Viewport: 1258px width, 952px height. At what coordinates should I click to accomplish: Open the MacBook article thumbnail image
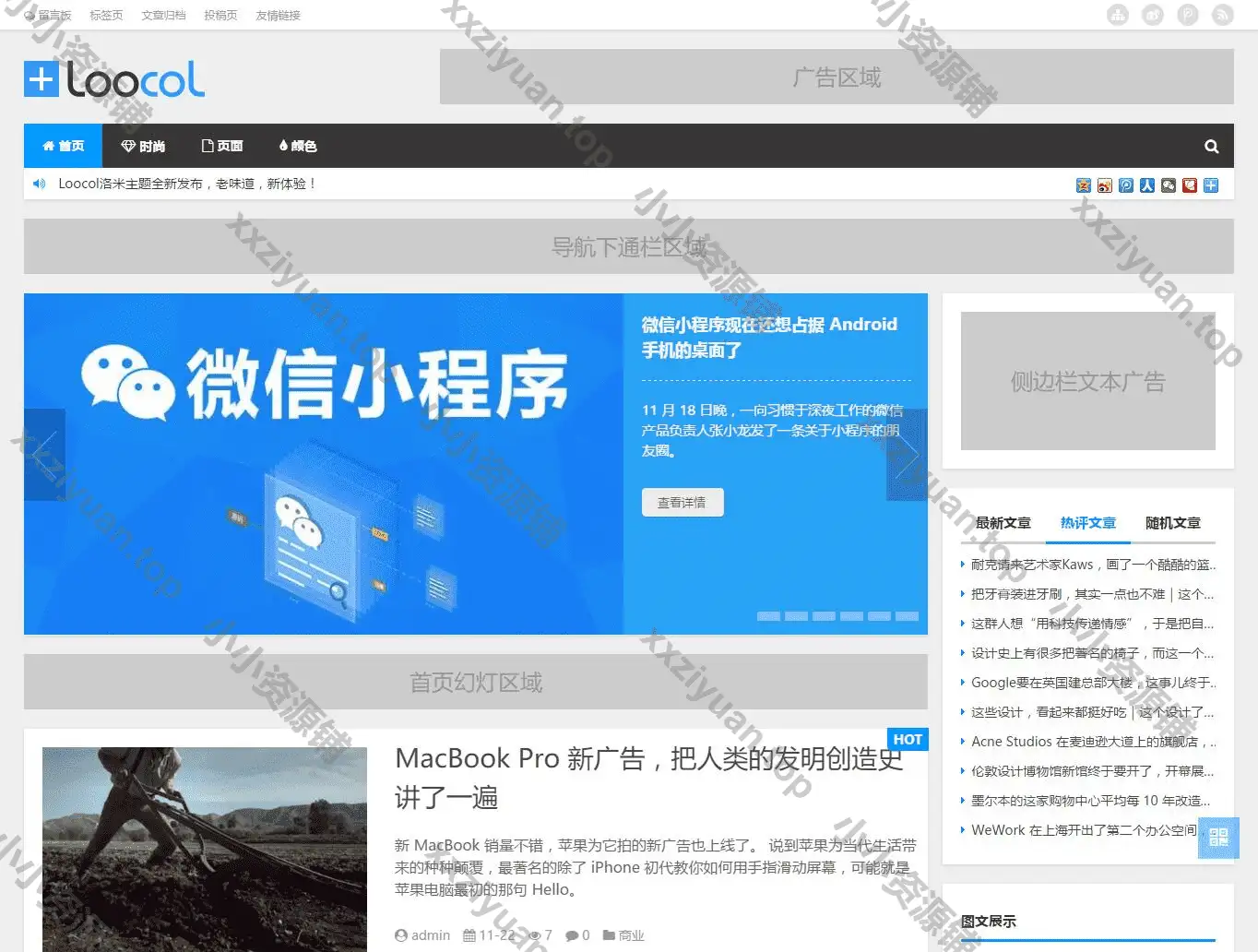[x=205, y=849]
